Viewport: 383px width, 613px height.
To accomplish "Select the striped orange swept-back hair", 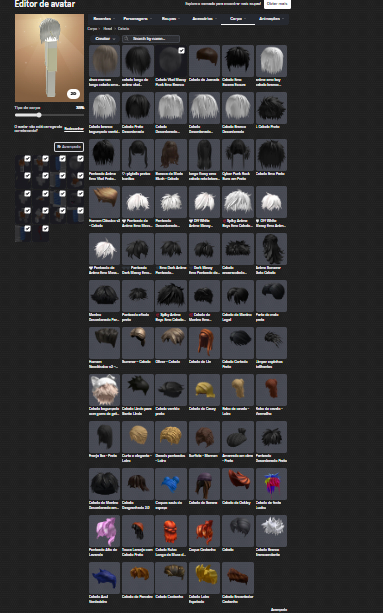I will (238, 484).
